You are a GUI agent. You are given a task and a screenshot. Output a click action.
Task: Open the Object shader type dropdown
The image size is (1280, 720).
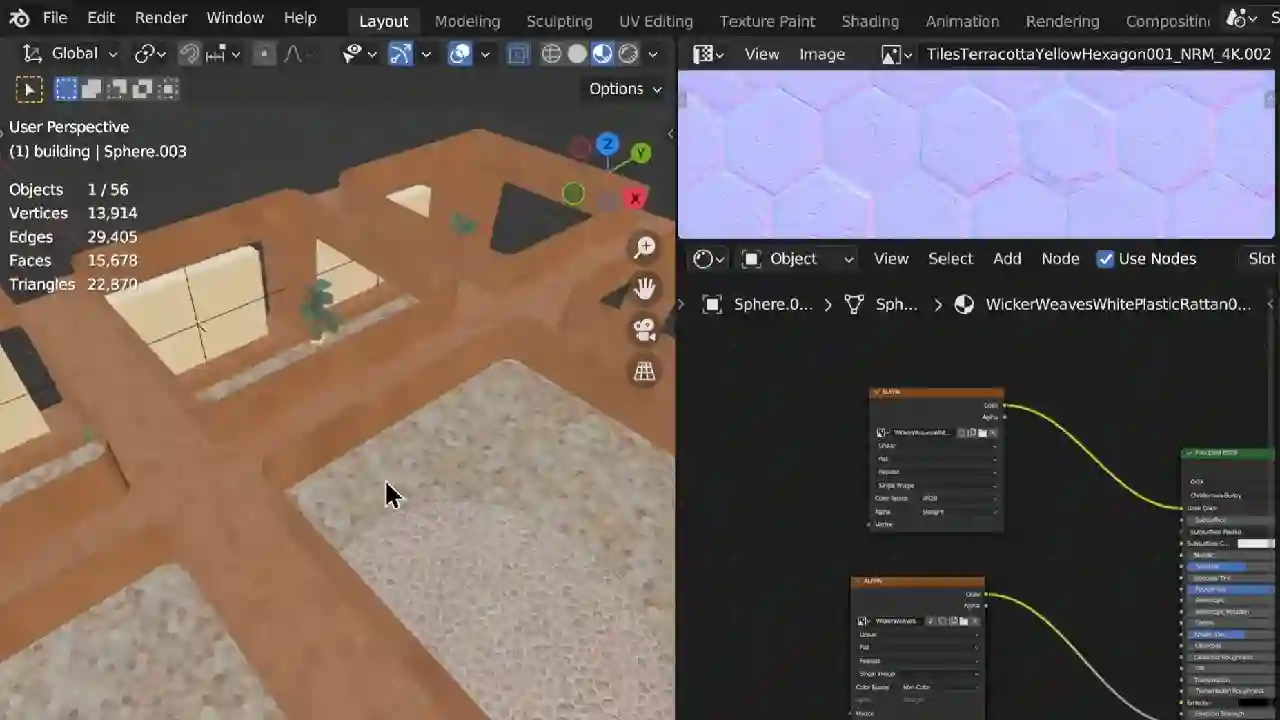tap(793, 258)
